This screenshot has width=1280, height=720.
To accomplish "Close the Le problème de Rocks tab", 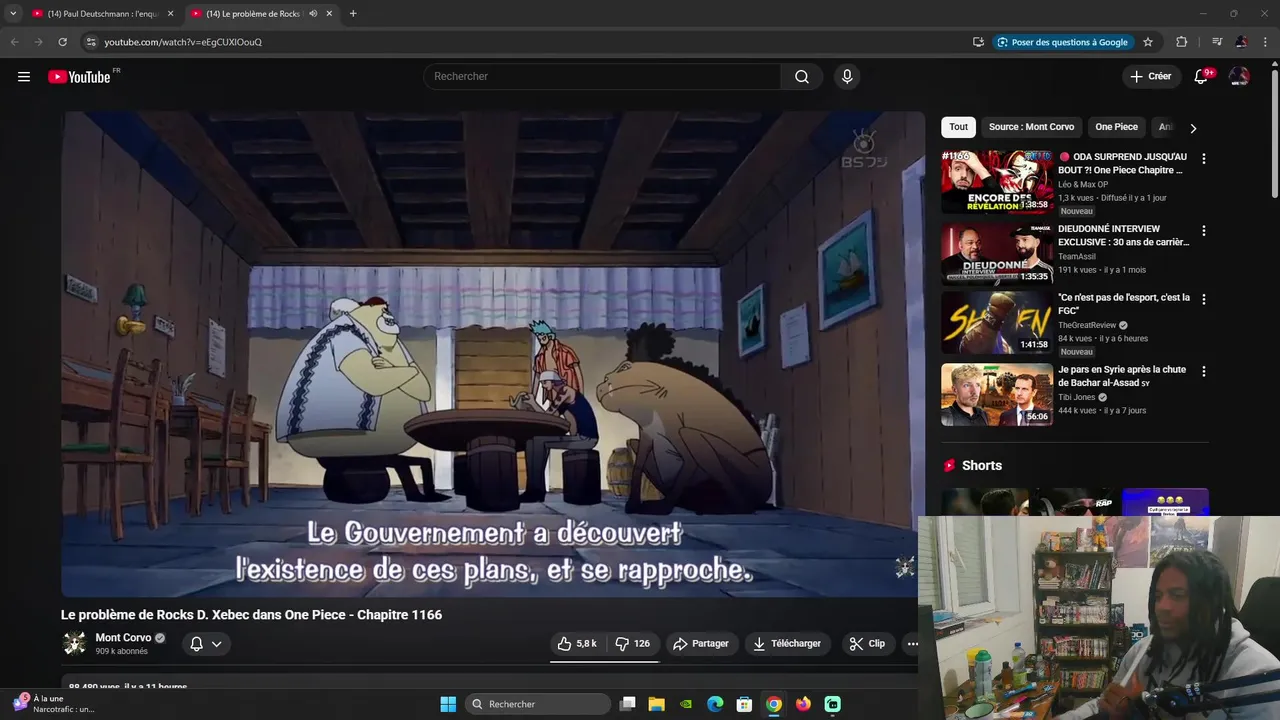I will point(329,14).
